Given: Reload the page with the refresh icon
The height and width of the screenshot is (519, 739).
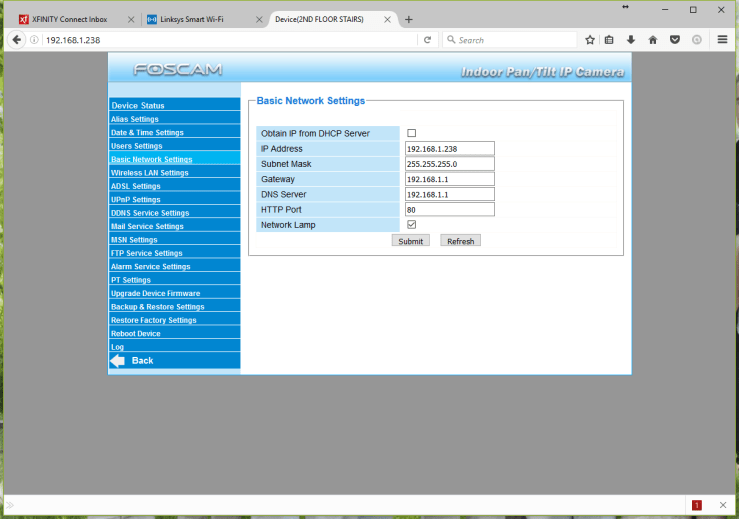Looking at the screenshot, I should pos(428,40).
